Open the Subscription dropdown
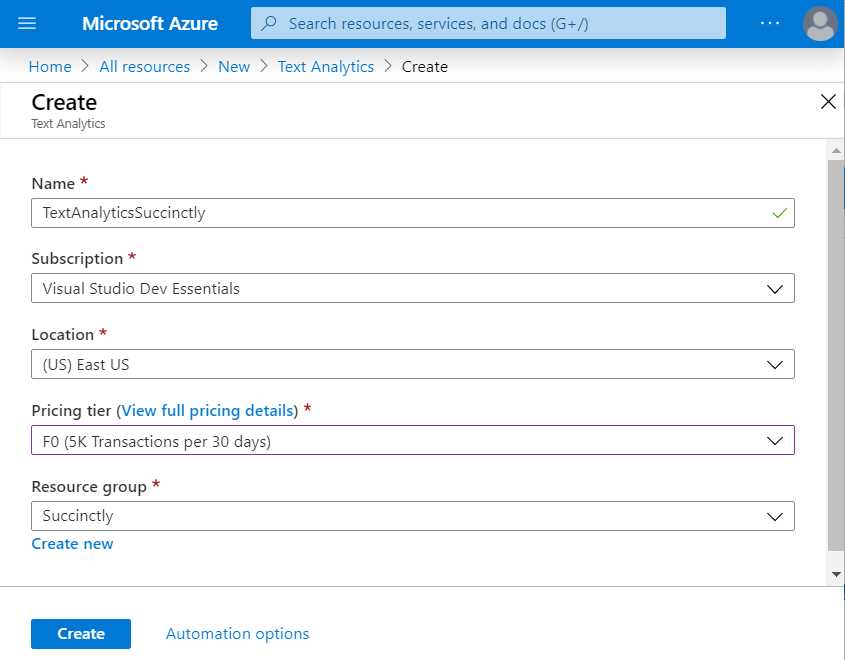Image resolution: width=845 pixels, height=660 pixels. 775,288
